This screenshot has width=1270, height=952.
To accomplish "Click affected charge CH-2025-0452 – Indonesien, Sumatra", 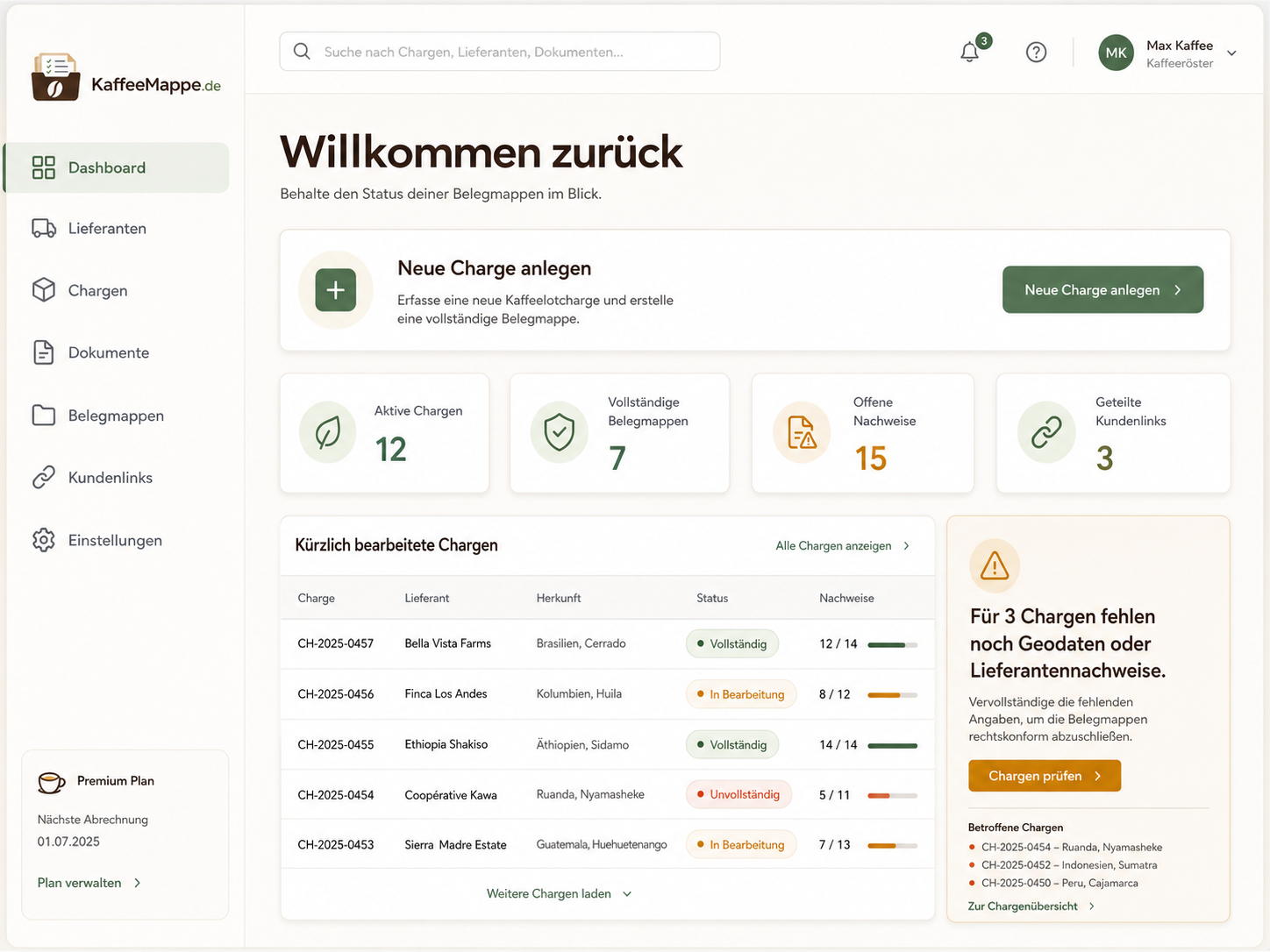I will click(x=1069, y=865).
